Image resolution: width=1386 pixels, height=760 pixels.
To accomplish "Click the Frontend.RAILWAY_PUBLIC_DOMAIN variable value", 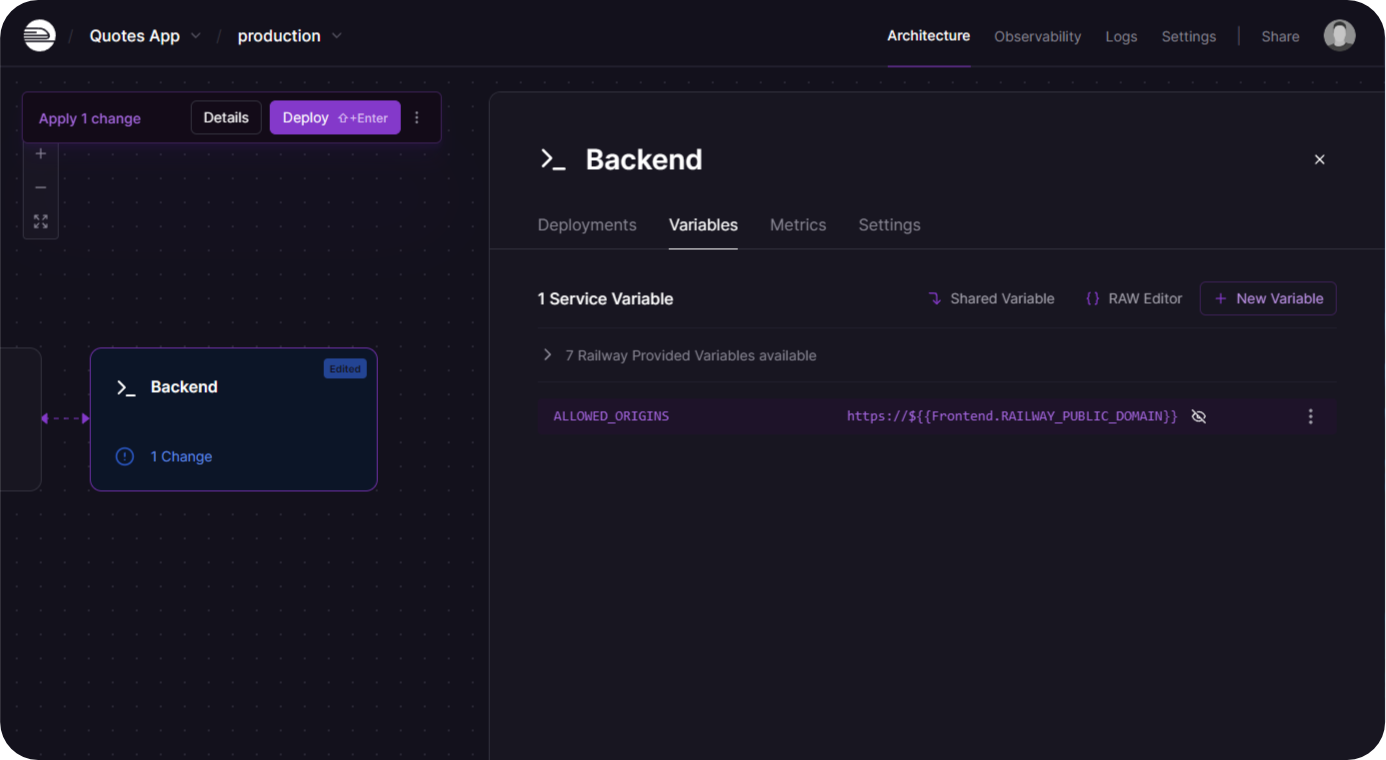I will click(x=1012, y=416).
